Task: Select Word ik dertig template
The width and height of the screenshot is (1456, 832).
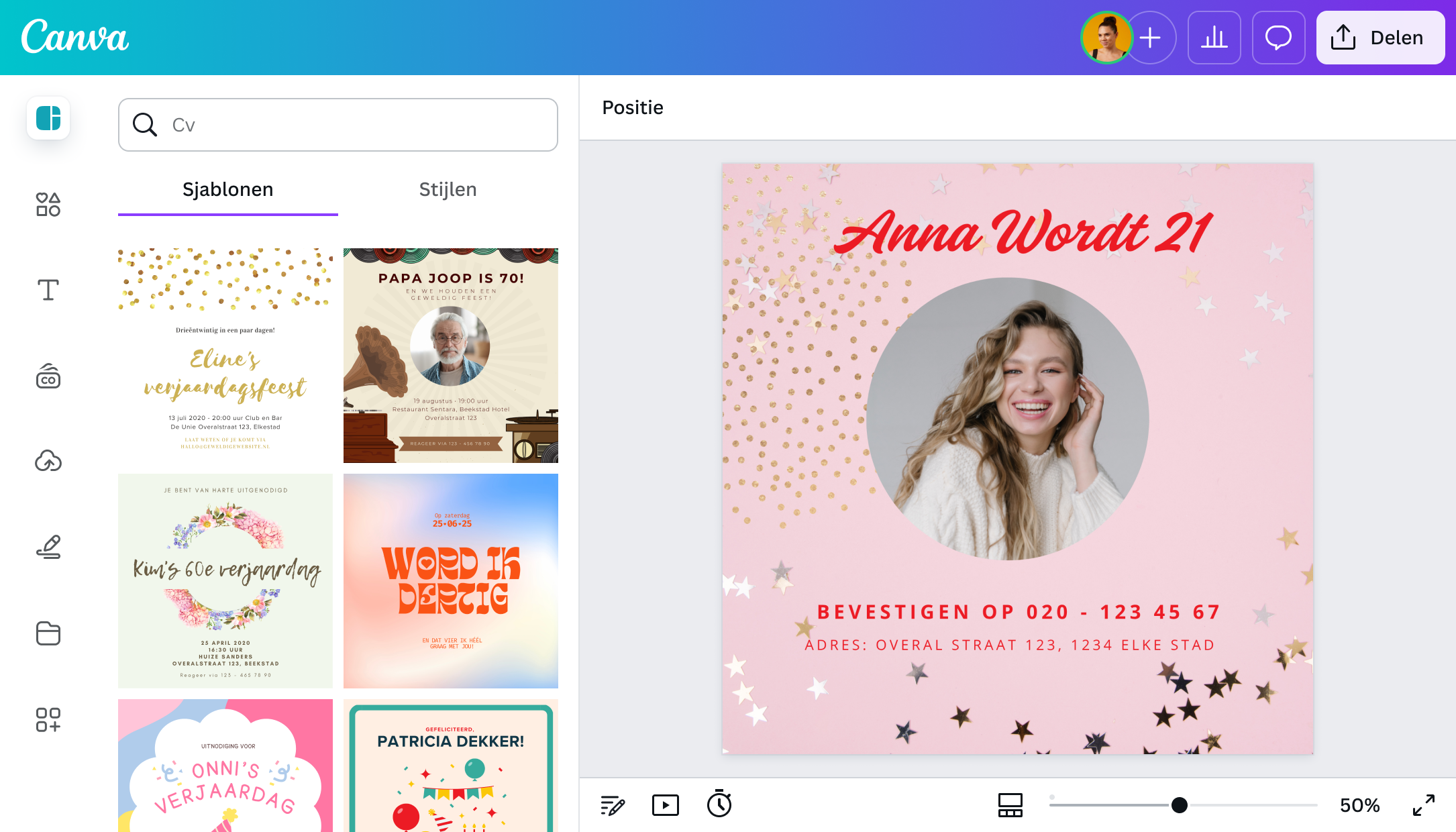Action: point(451,581)
